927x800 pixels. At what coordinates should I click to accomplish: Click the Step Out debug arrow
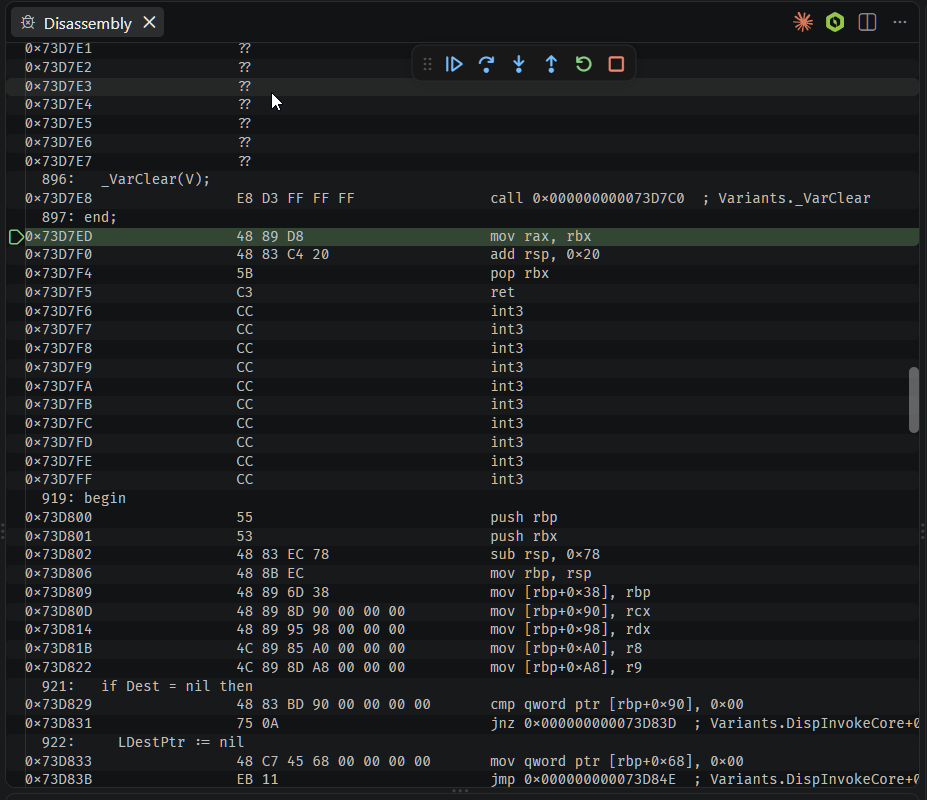point(551,64)
